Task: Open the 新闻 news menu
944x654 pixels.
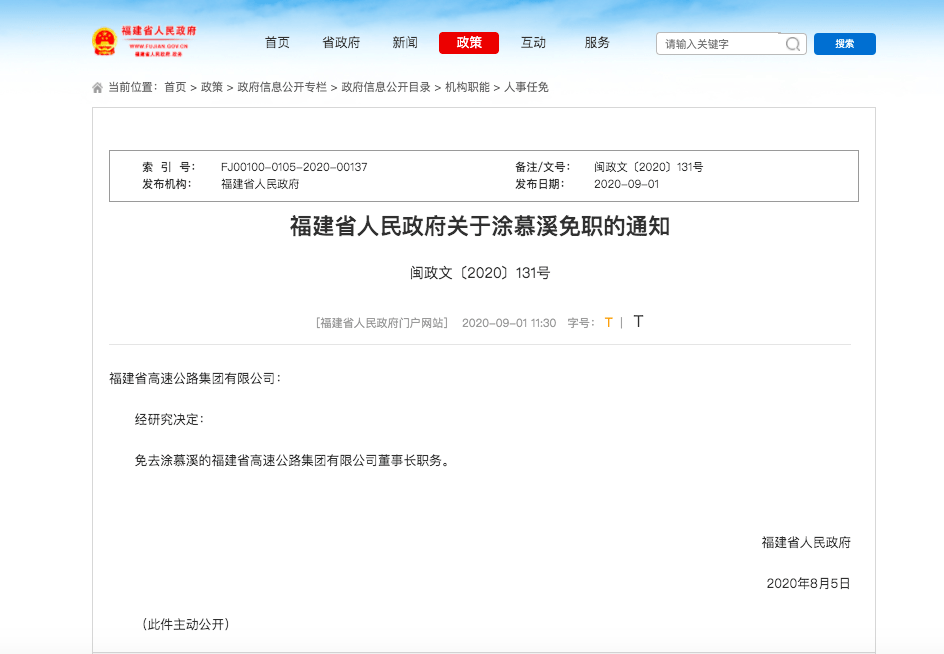Action: coord(404,43)
